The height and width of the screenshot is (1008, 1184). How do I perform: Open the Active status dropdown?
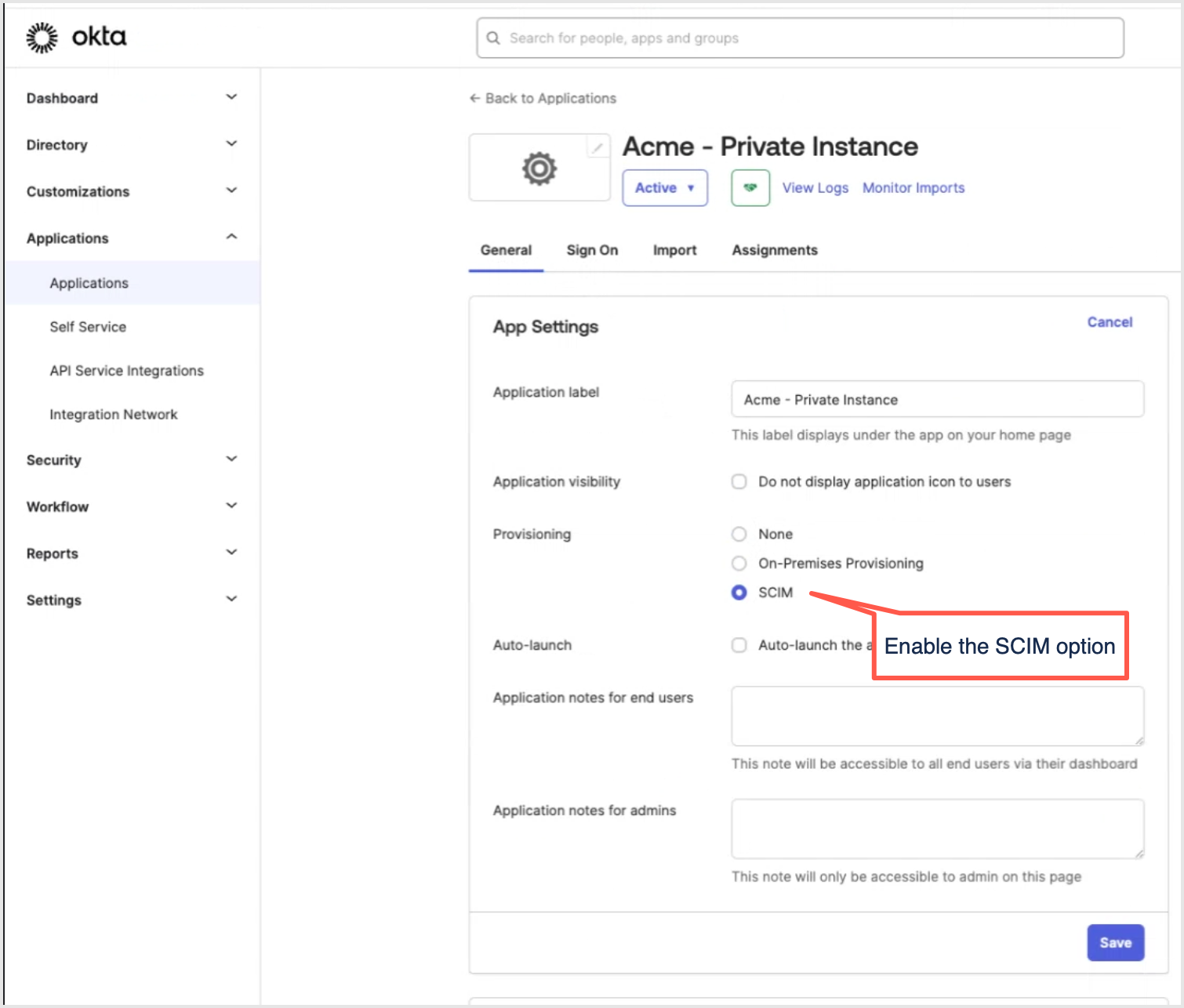tap(665, 188)
